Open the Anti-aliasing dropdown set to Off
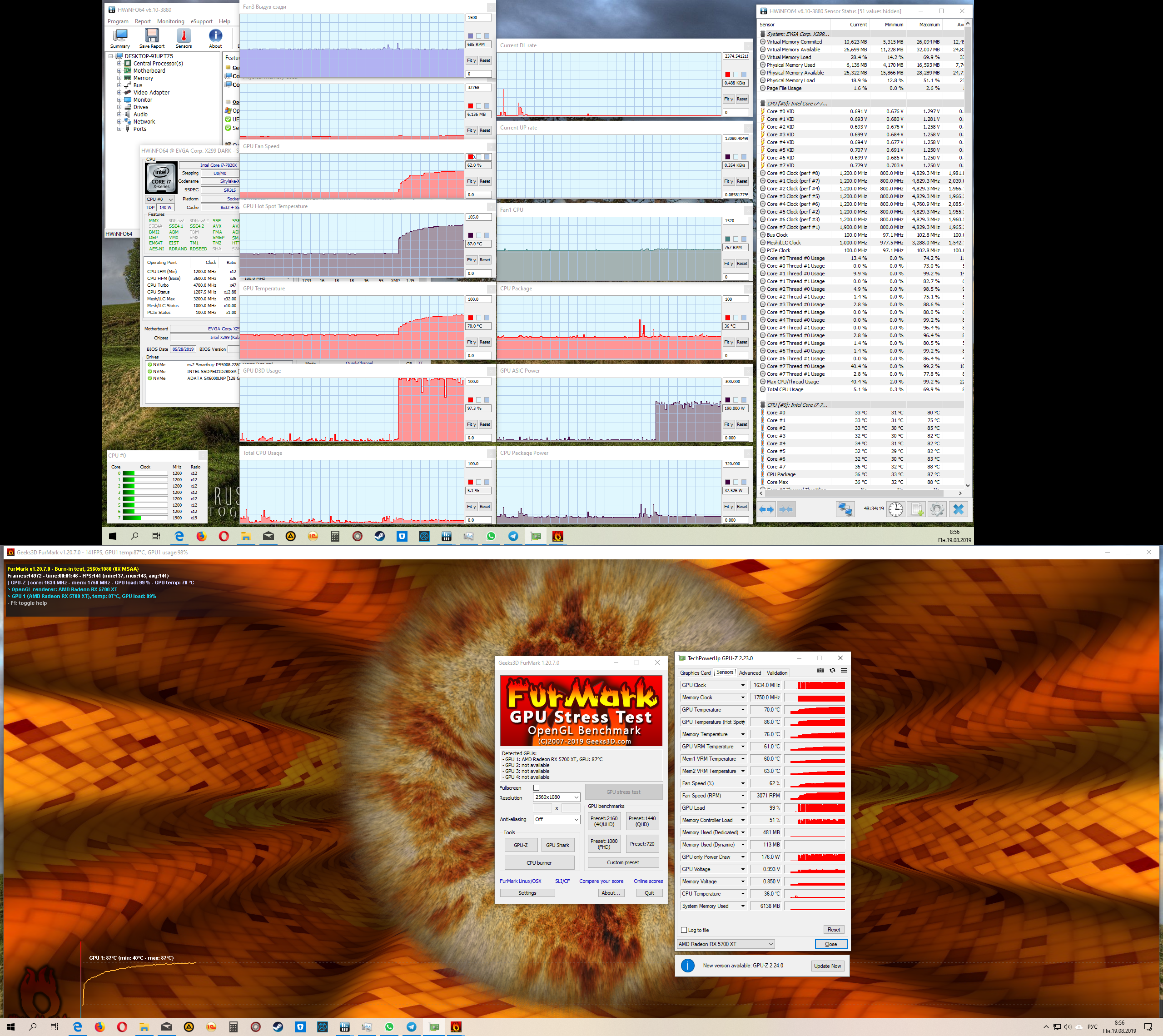This screenshot has height=1036, width=1163. pyautogui.click(x=556, y=819)
